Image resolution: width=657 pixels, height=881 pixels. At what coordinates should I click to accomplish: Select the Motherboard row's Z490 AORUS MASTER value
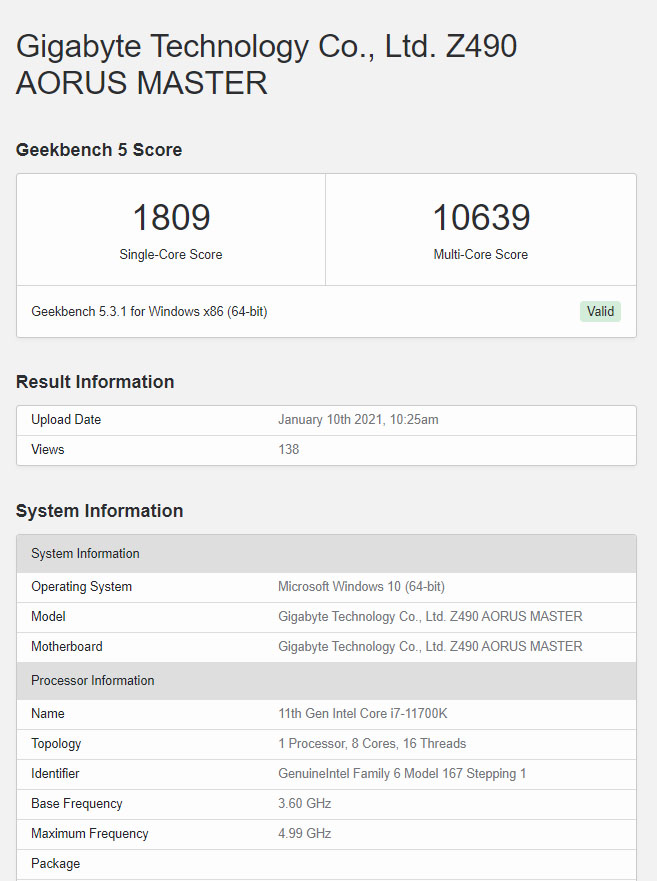coord(430,646)
